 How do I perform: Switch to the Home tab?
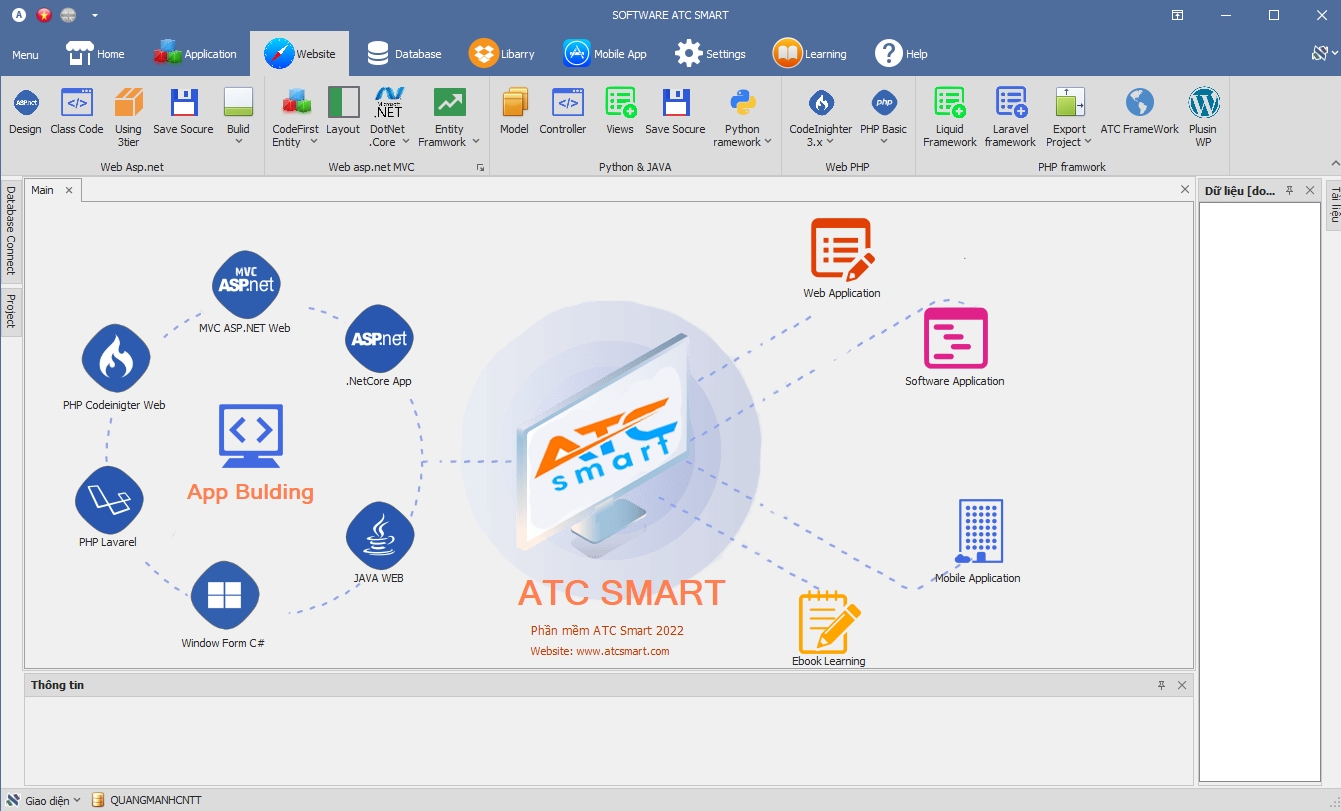tap(96, 54)
